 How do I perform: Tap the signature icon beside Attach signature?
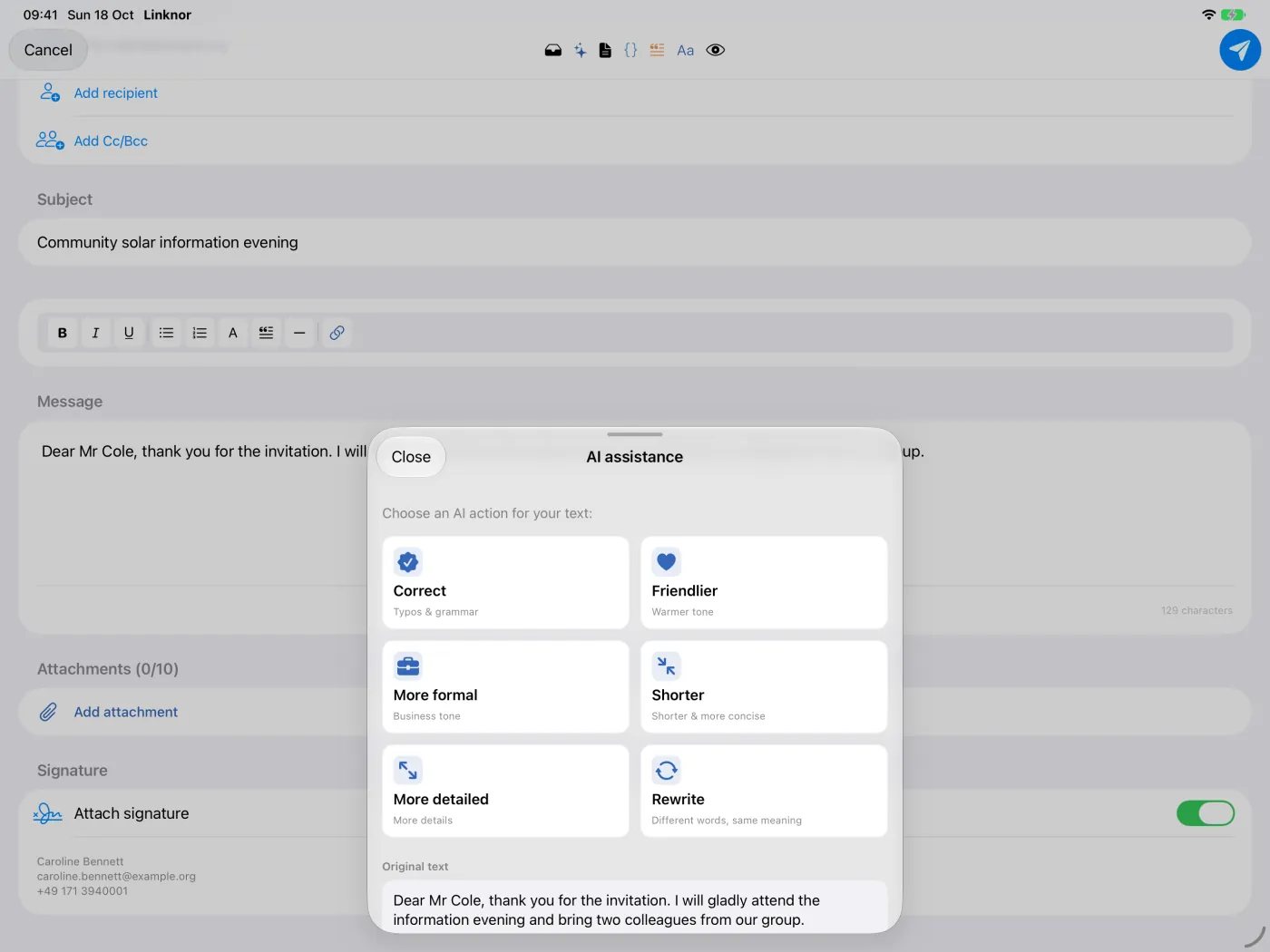click(x=48, y=814)
